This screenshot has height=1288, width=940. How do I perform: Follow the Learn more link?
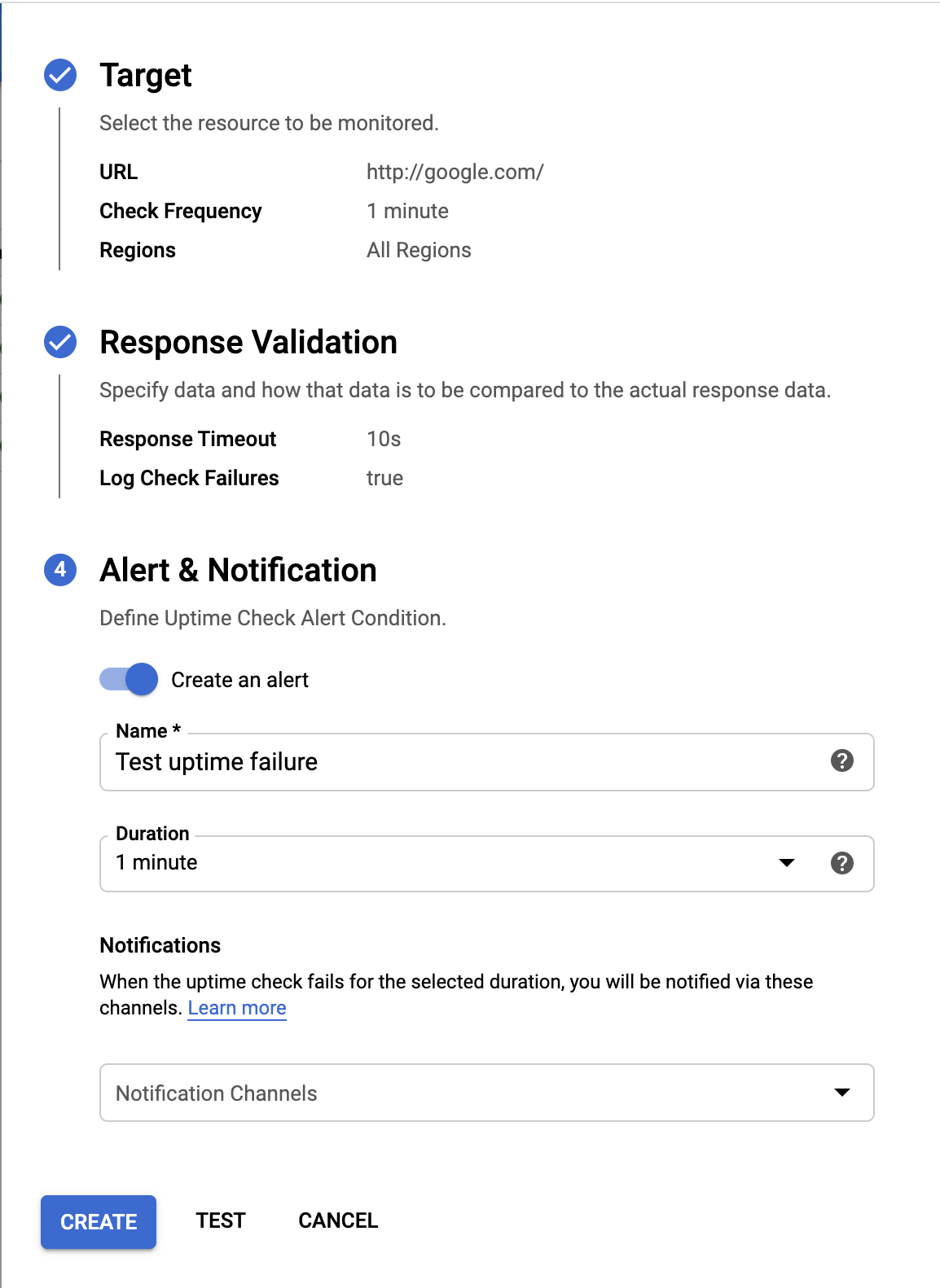tap(237, 1008)
